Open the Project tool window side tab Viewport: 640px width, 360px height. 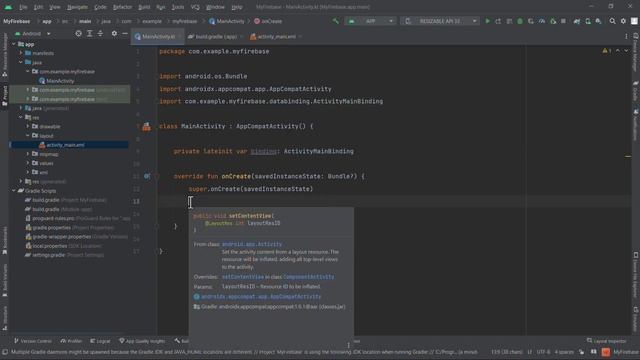coord(4,96)
